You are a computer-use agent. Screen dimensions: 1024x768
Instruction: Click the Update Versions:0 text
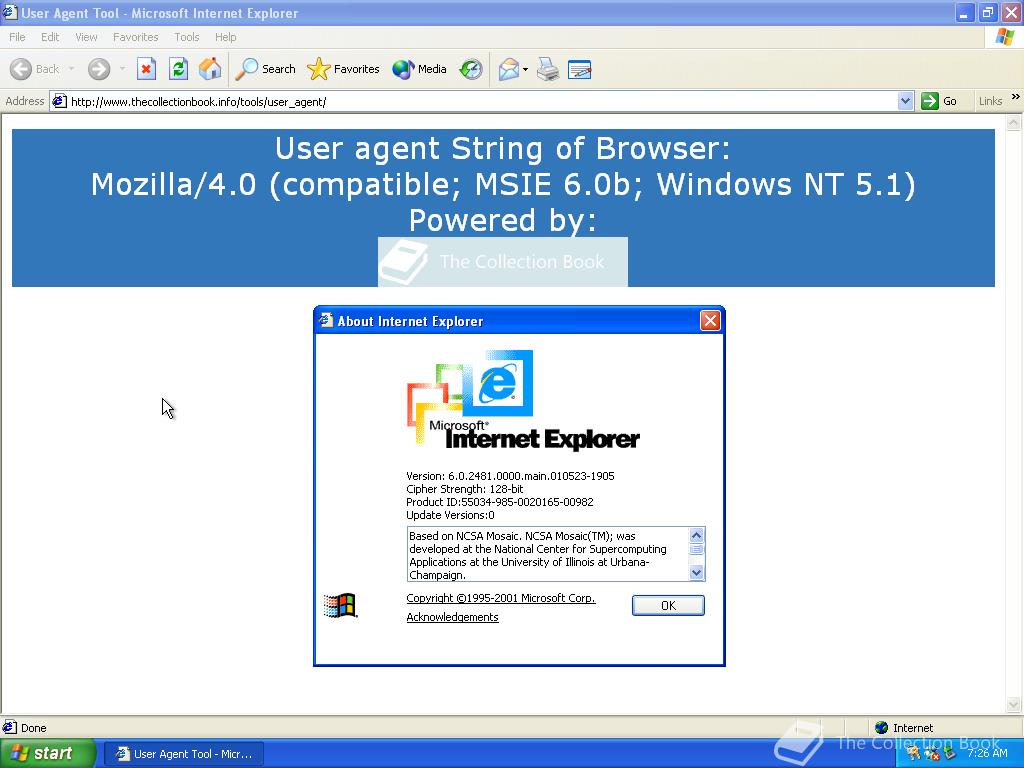(x=450, y=515)
